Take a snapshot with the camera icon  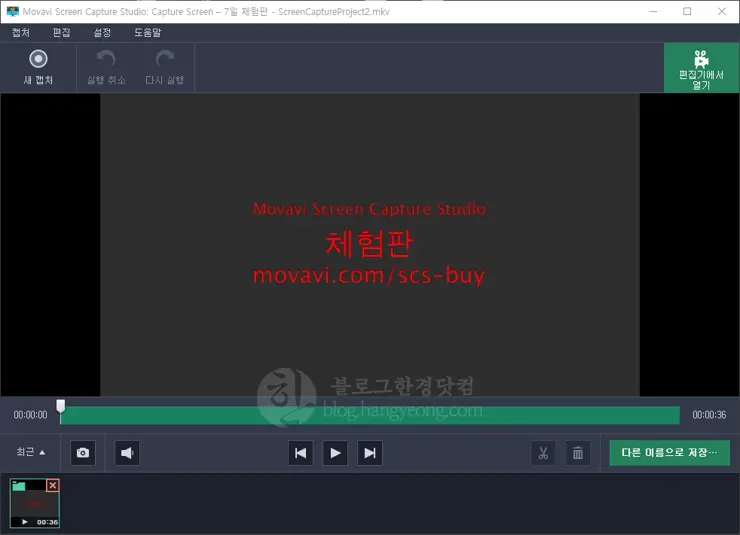(x=83, y=453)
